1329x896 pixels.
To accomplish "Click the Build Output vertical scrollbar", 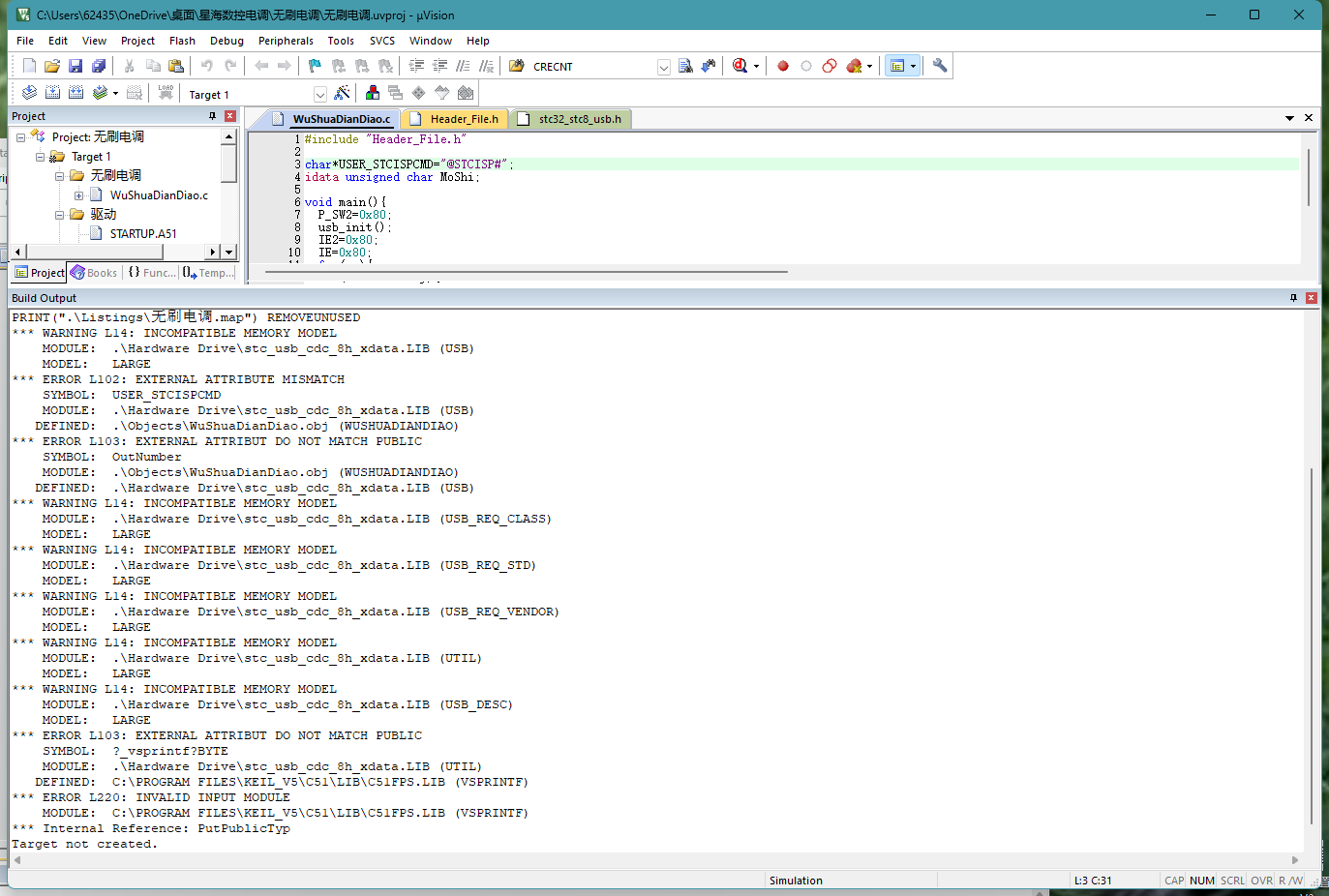I will [x=1312, y=645].
